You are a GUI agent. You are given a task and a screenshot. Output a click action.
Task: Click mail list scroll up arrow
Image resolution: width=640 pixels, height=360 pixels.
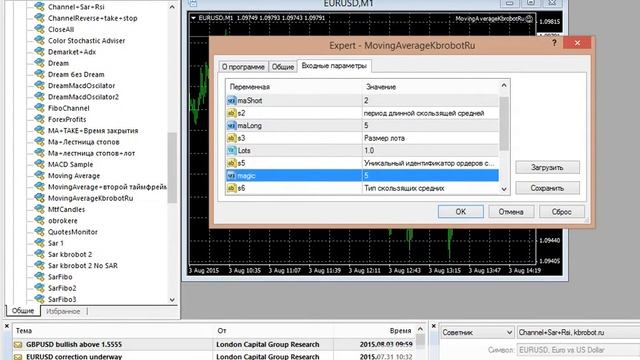(420, 329)
